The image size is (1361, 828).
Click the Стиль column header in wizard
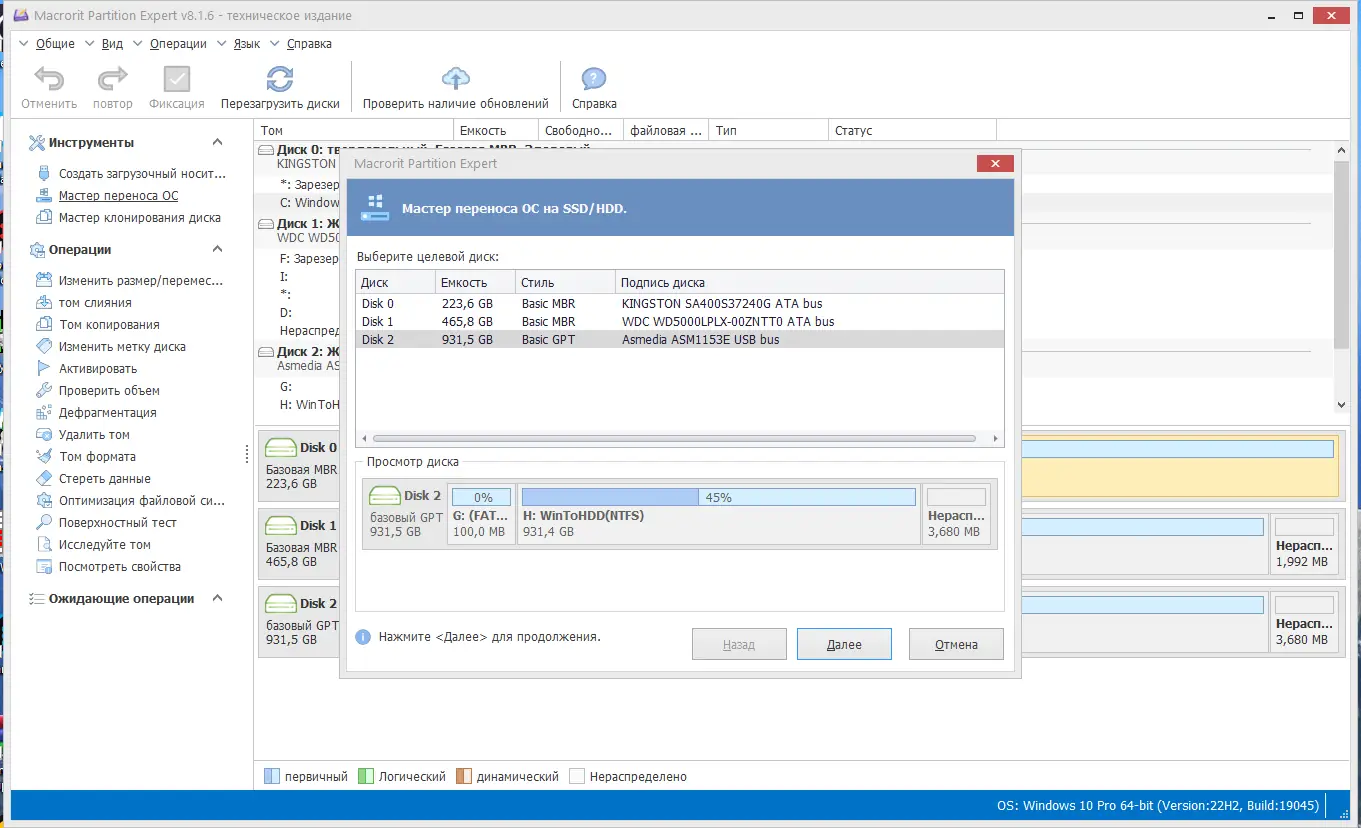click(565, 282)
